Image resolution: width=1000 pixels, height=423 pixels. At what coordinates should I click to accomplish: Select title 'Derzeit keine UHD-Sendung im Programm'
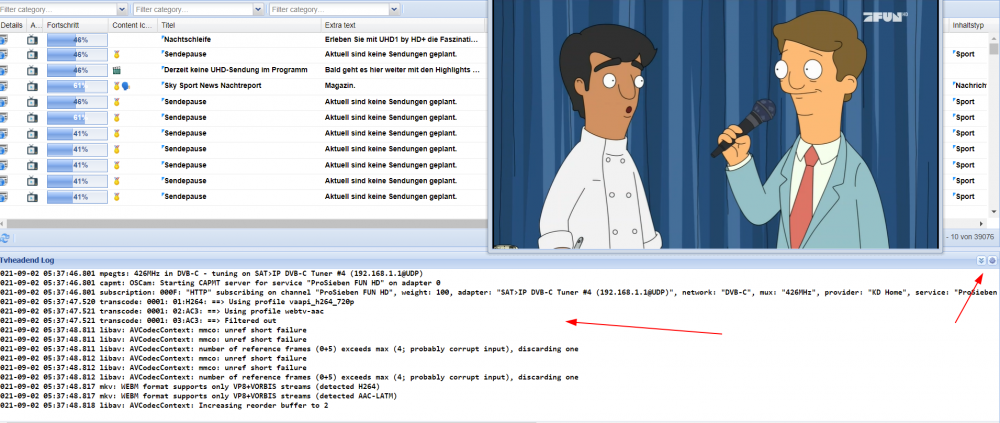tap(235, 70)
